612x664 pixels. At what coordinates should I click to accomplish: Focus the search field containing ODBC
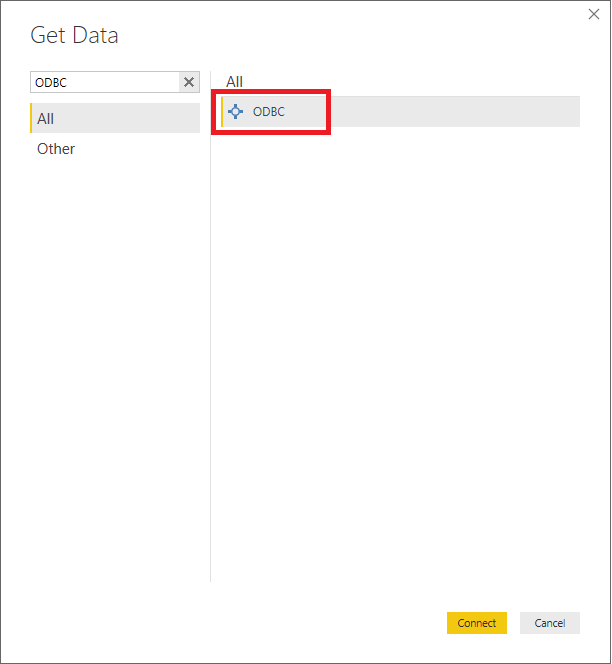pos(105,82)
